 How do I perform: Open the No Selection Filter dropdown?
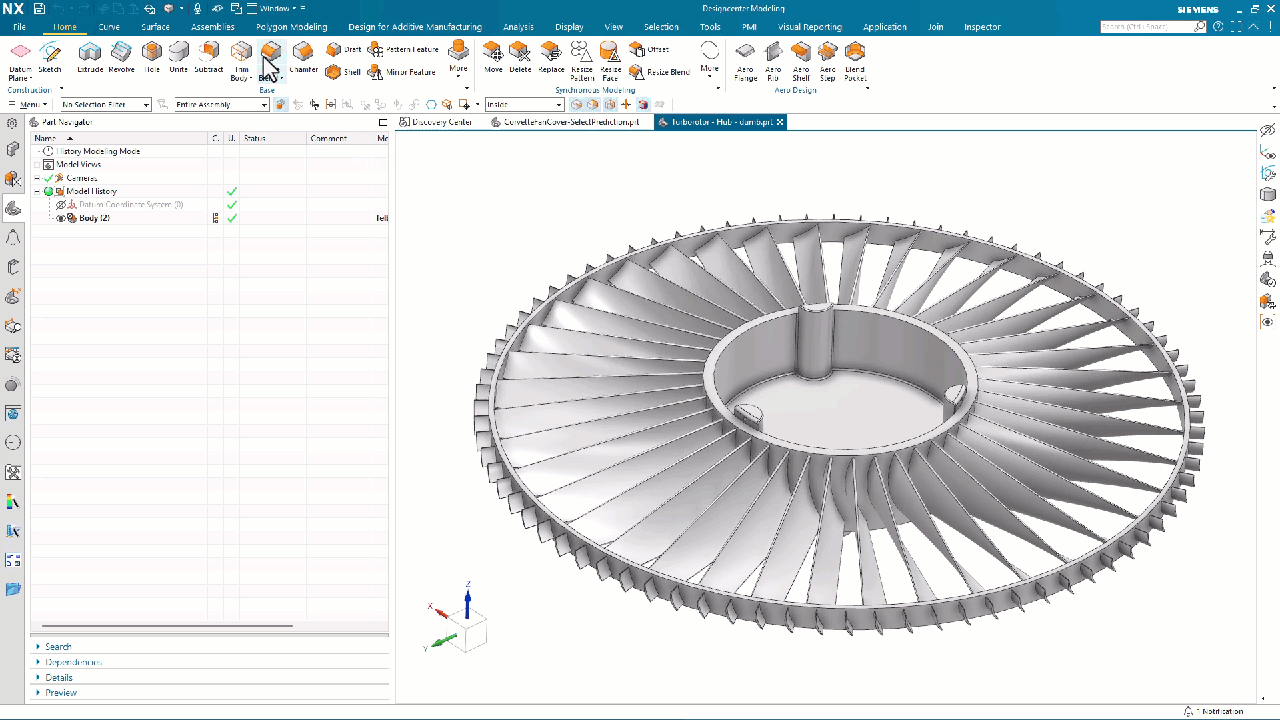point(146,105)
